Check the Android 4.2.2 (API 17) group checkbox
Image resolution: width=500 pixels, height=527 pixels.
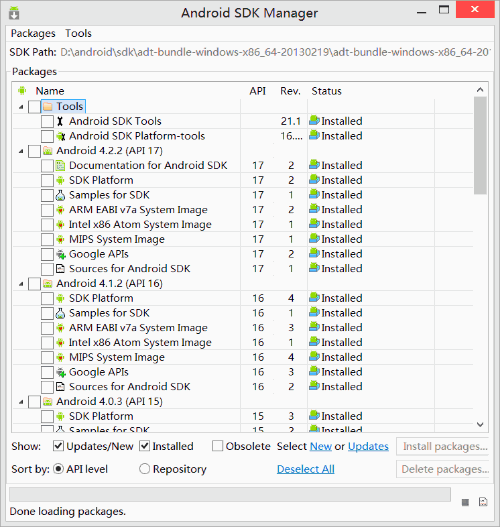point(34,151)
